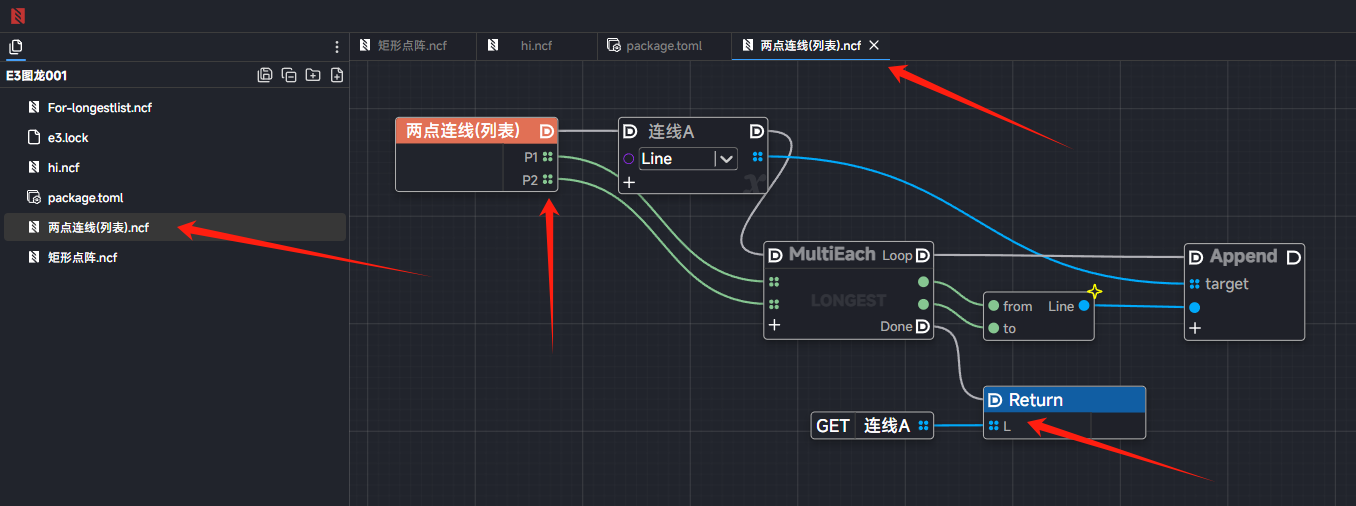Image resolution: width=1356 pixels, height=506 pixels.
Task: Open the explorer files panel icon
Action: [x=15, y=47]
